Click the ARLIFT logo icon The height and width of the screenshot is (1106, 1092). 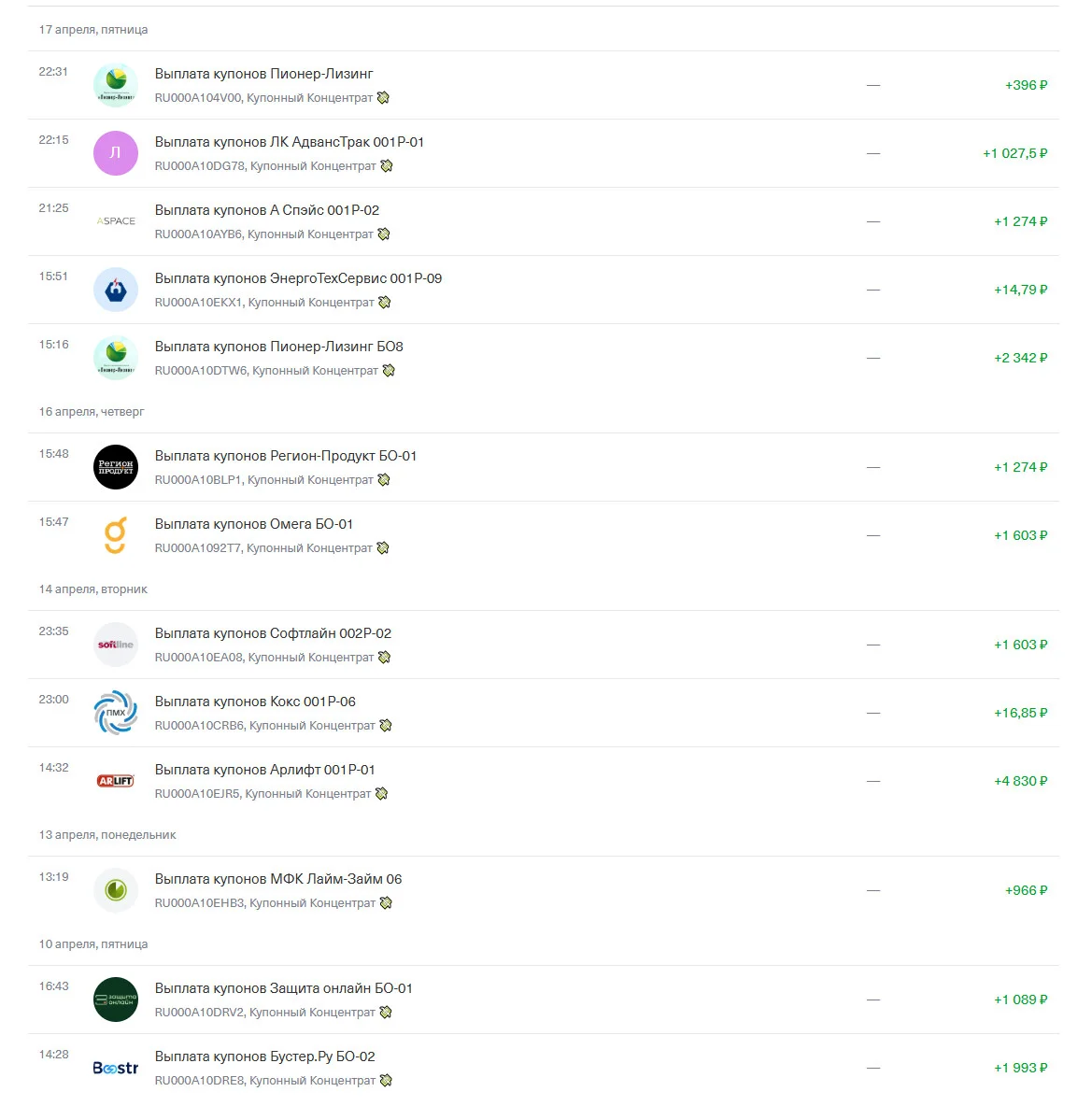click(x=116, y=781)
